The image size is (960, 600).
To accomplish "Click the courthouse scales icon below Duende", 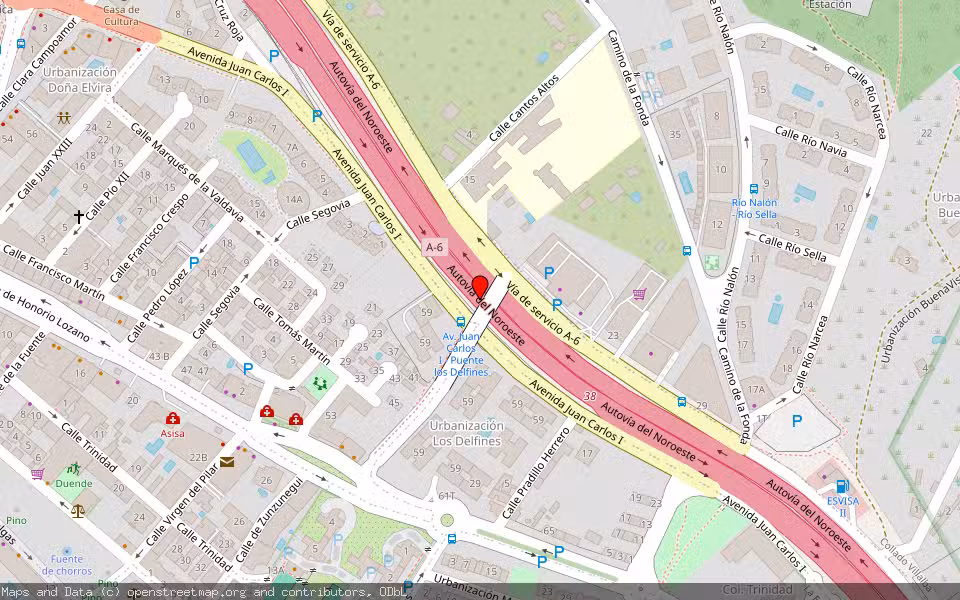I will (x=78, y=509).
